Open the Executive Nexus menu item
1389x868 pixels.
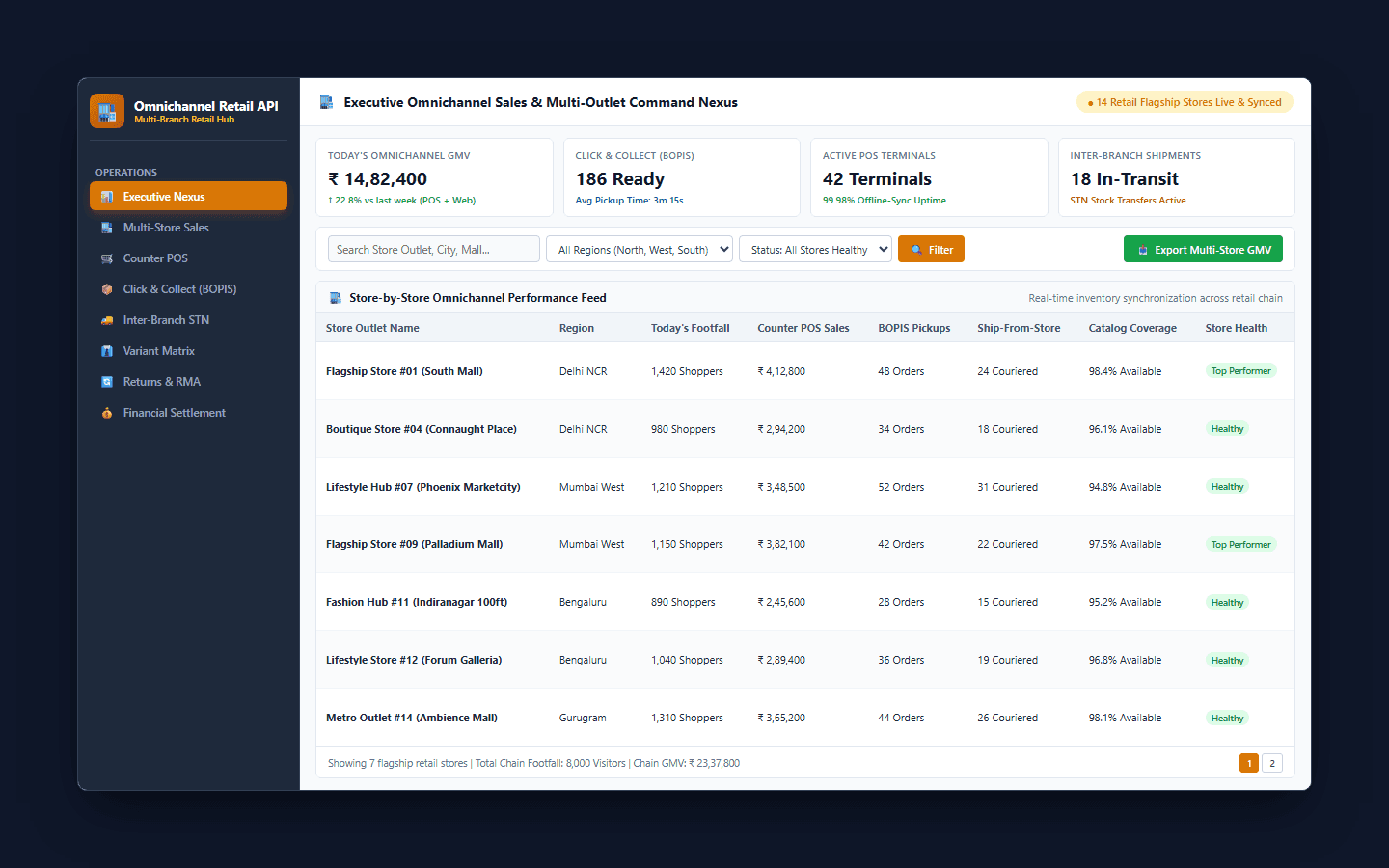tap(188, 197)
